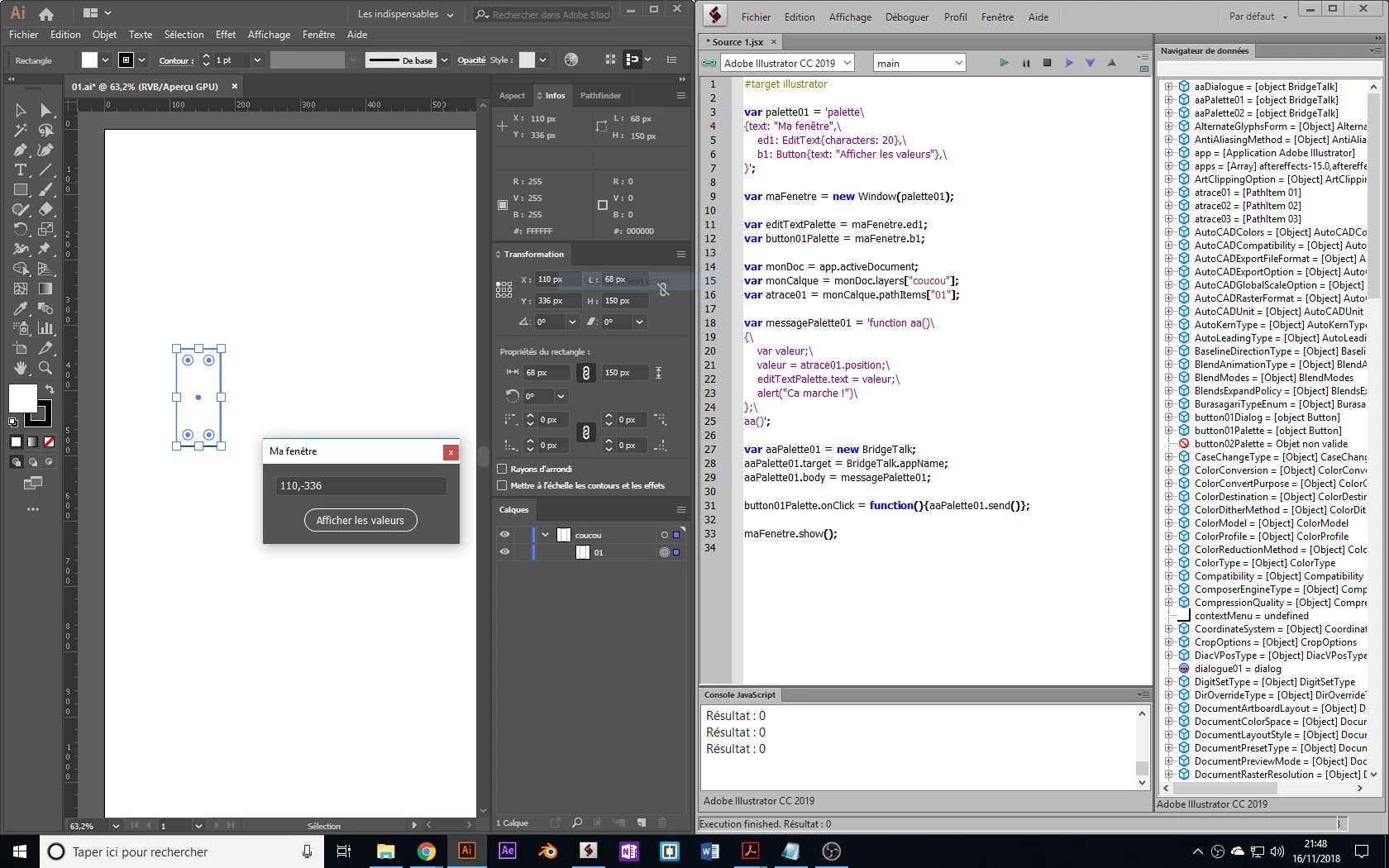Viewport: 1389px width, 868px height.
Task: Switch to the Pathfinder tab
Action: point(600,95)
